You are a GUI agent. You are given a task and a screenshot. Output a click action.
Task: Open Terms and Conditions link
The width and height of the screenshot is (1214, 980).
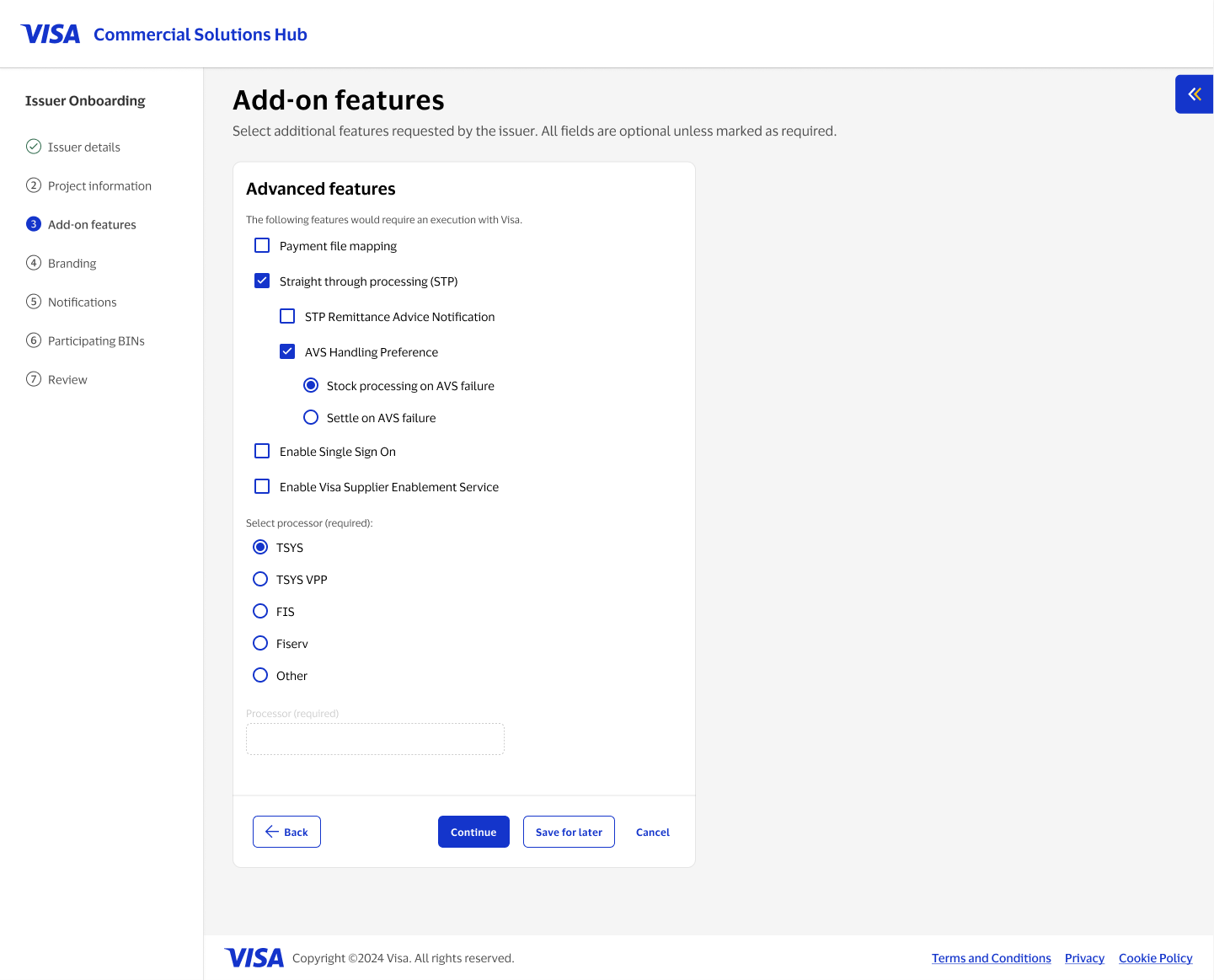point(992,958)
